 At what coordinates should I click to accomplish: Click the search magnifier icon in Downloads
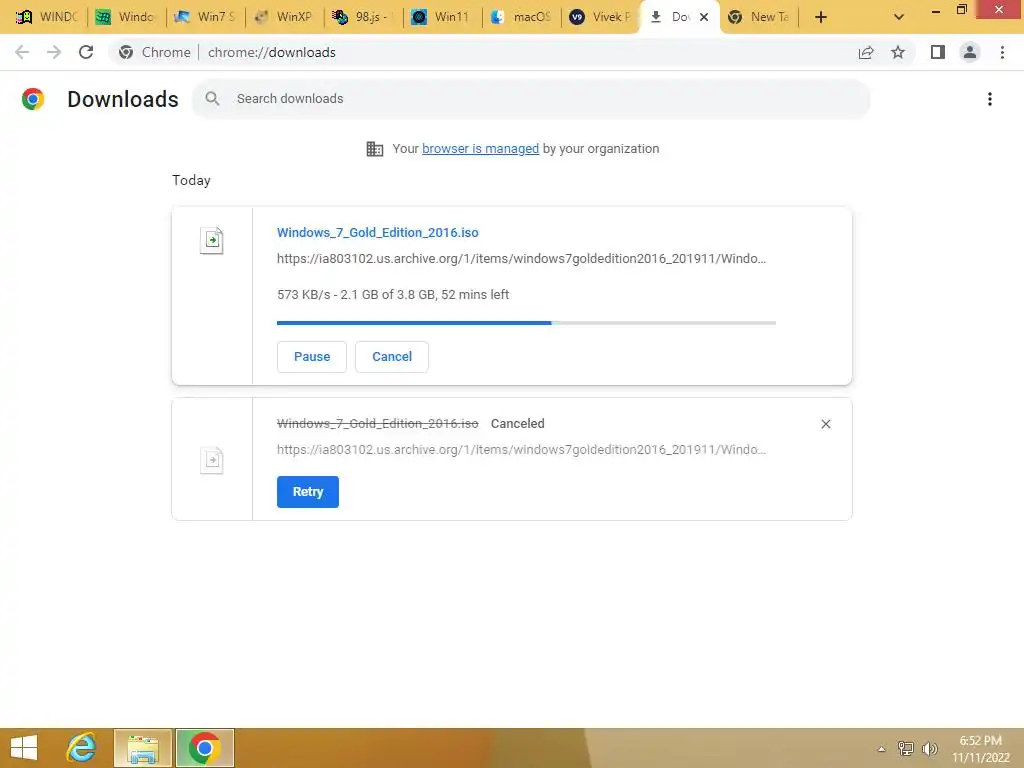(x=212, y=99)
